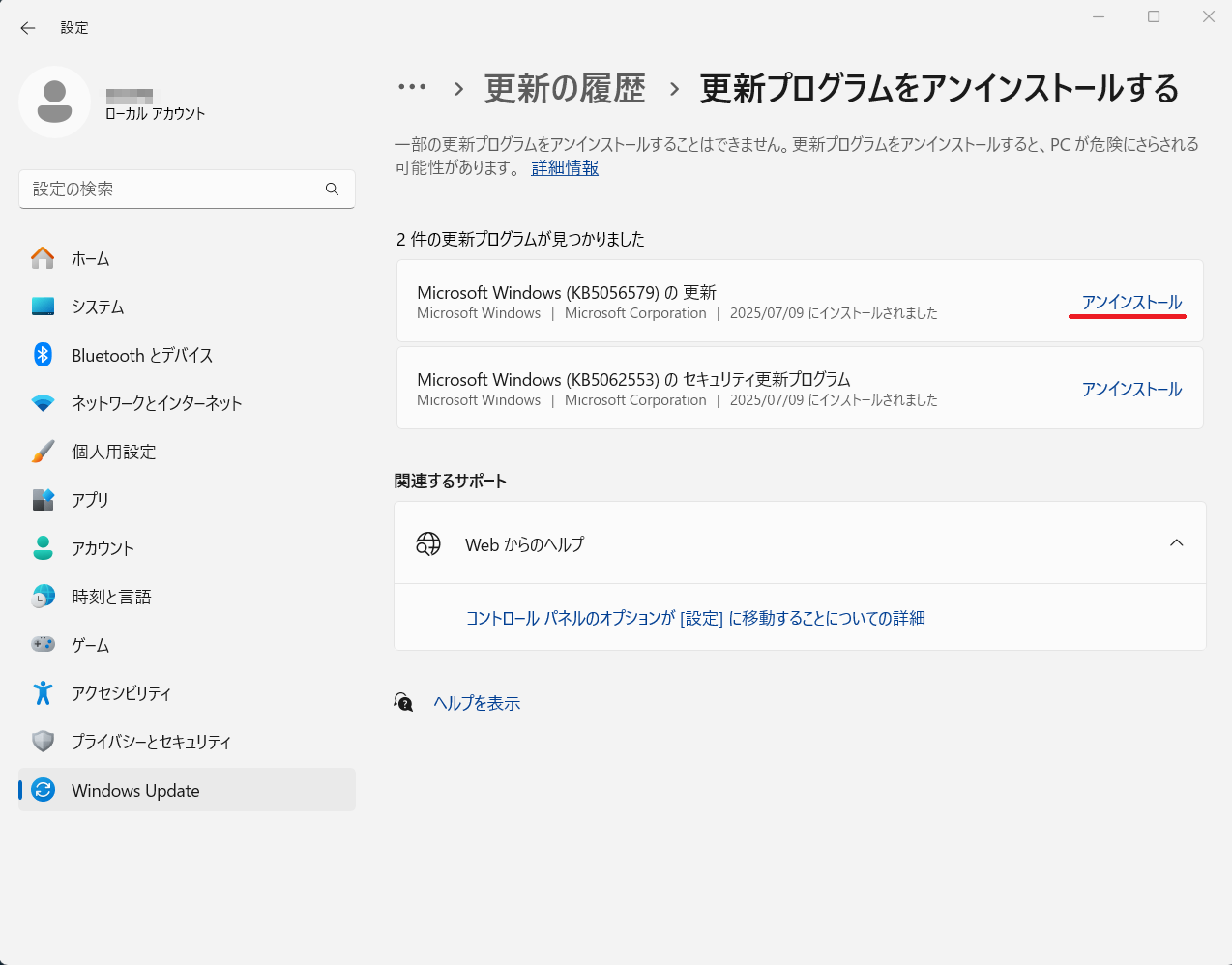Screen dimensions: 1232x965
Task: Open 個人用設定 page
Action: pyautogui.click(x=187, y=452)
